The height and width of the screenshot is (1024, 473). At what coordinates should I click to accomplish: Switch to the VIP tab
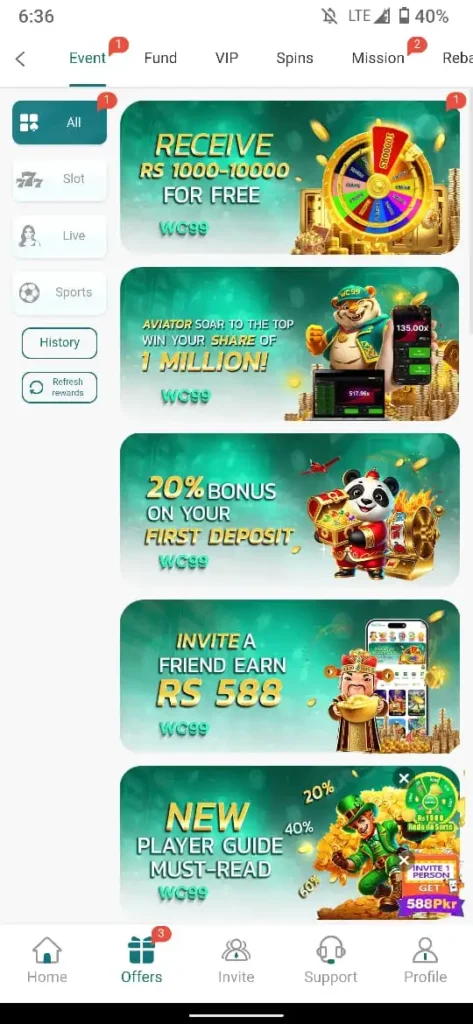pos(227,58)
